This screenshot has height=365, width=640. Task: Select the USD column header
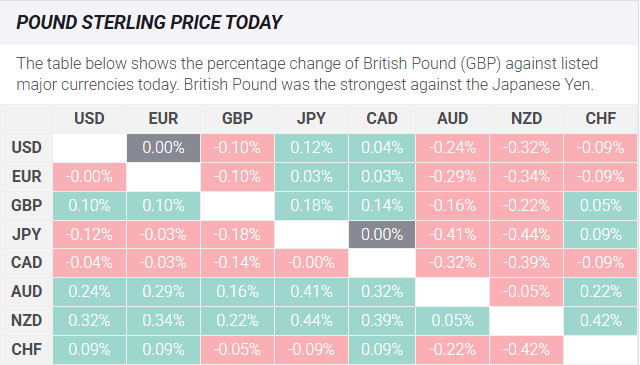pos(89,118)
